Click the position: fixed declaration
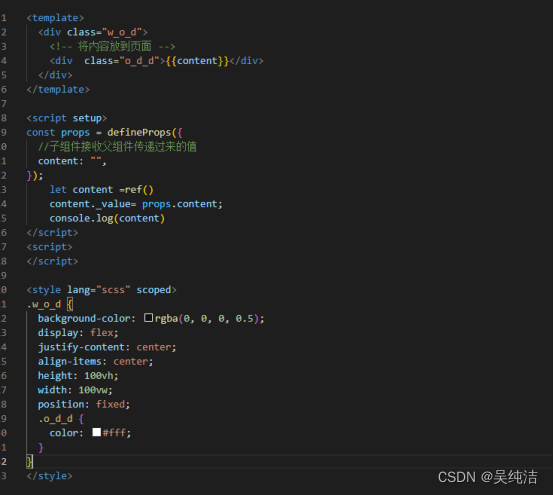 (x=84, y=404)
